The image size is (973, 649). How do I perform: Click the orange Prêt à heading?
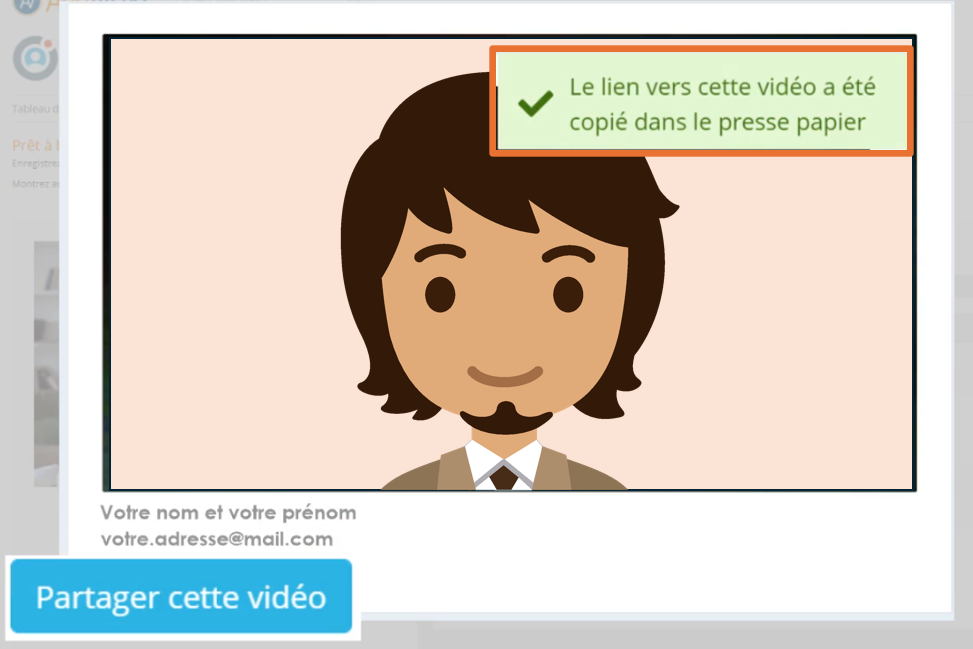tap(35, 145)
